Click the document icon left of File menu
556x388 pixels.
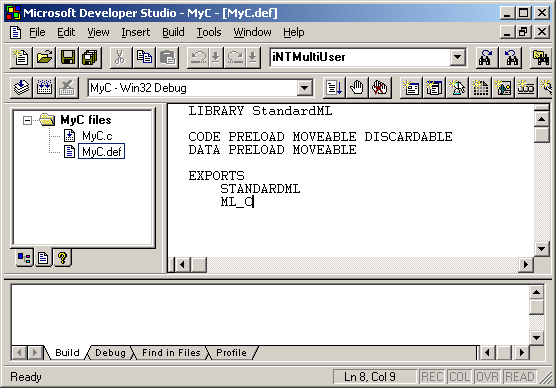15,32
